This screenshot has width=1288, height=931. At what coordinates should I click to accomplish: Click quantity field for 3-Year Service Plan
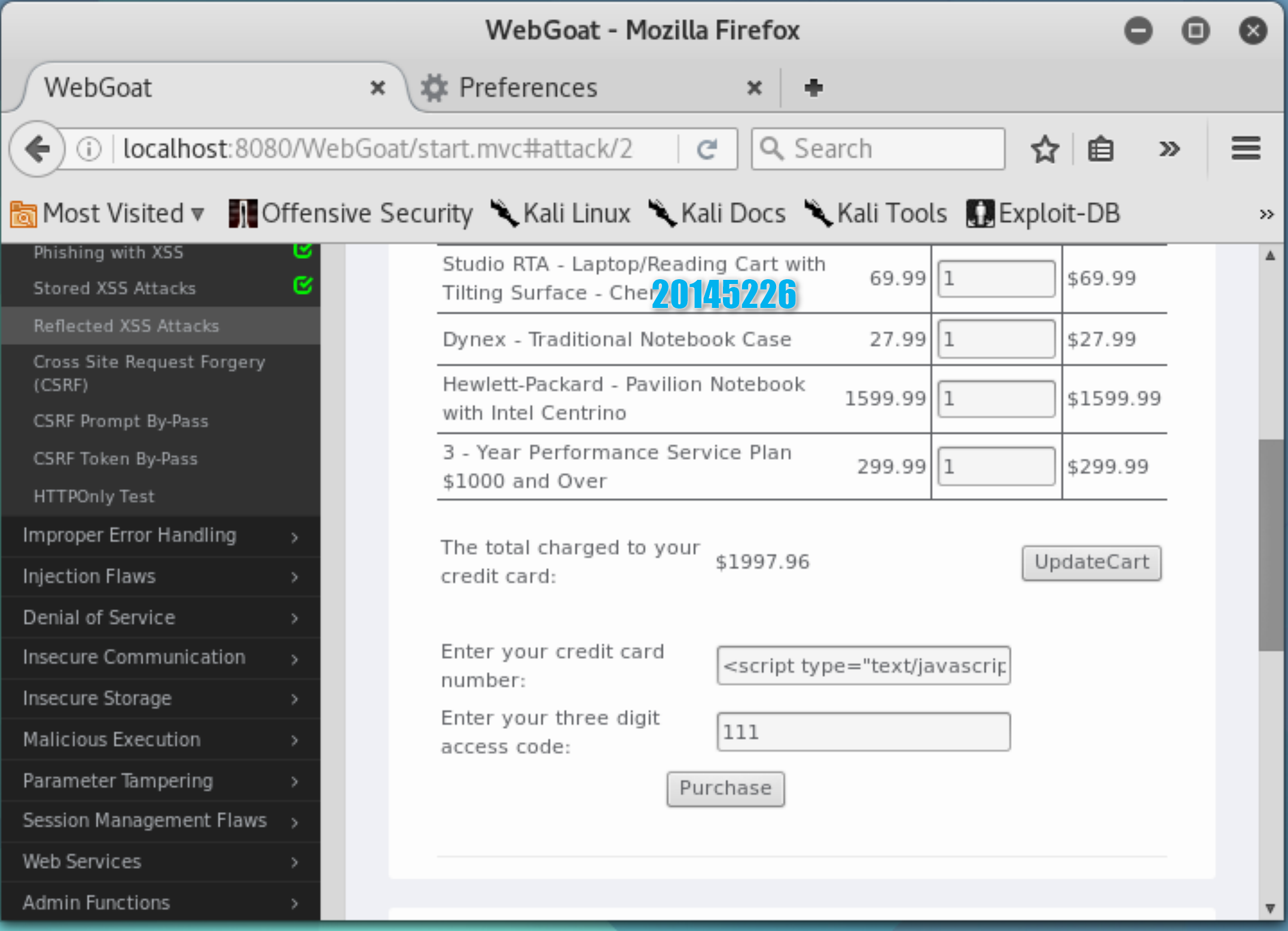point(996,466)
